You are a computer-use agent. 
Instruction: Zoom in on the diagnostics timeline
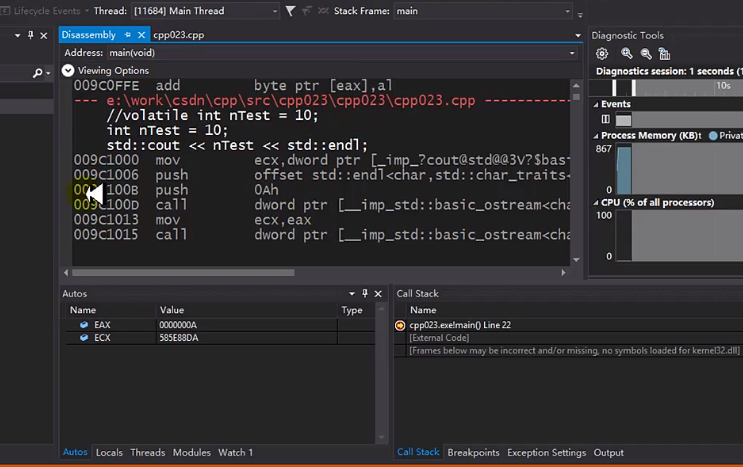tap(626, 54)
